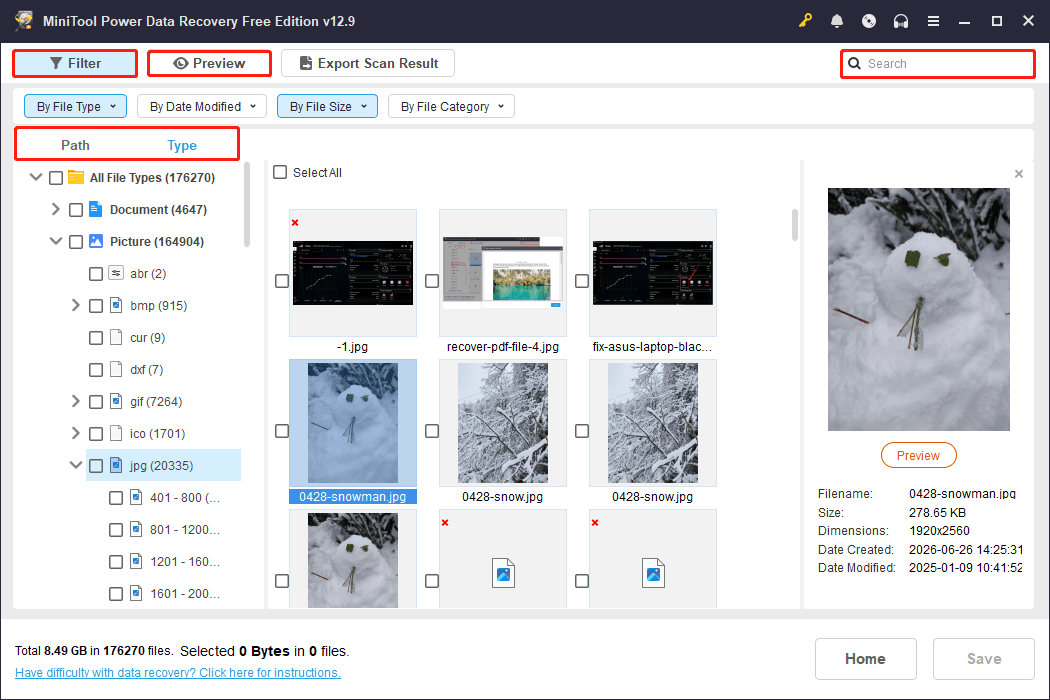Tick the Document (4647) checkbox

76,210
